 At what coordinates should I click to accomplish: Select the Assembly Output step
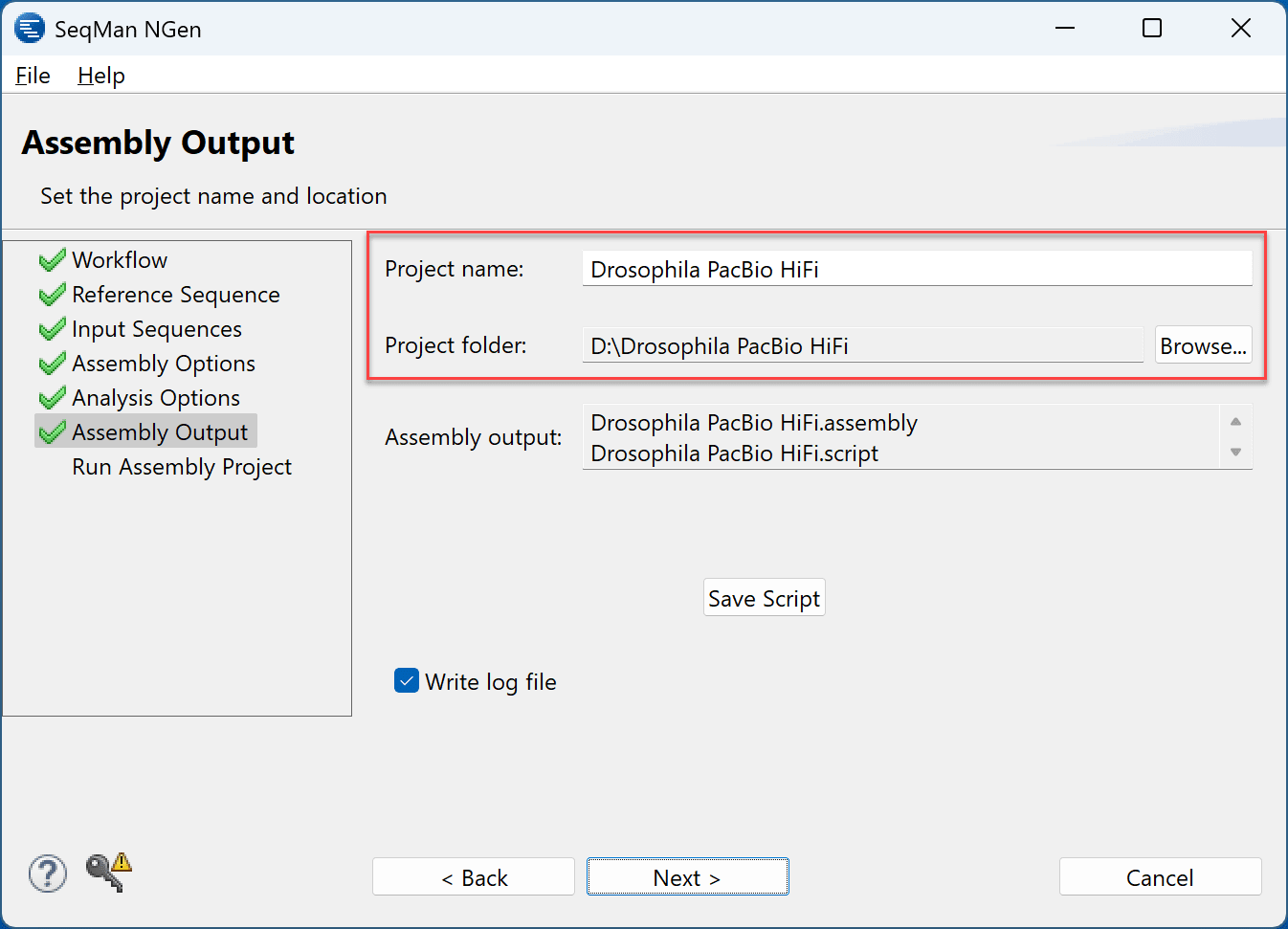tap(160, 432)
